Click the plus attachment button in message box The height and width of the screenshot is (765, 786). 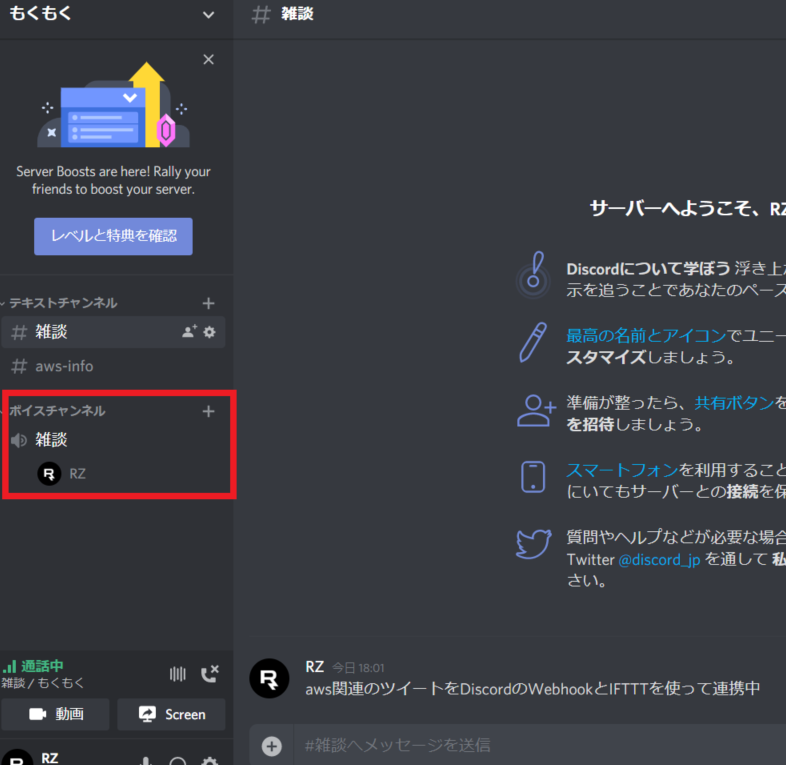pyautogui.click(x=272, y=746)
